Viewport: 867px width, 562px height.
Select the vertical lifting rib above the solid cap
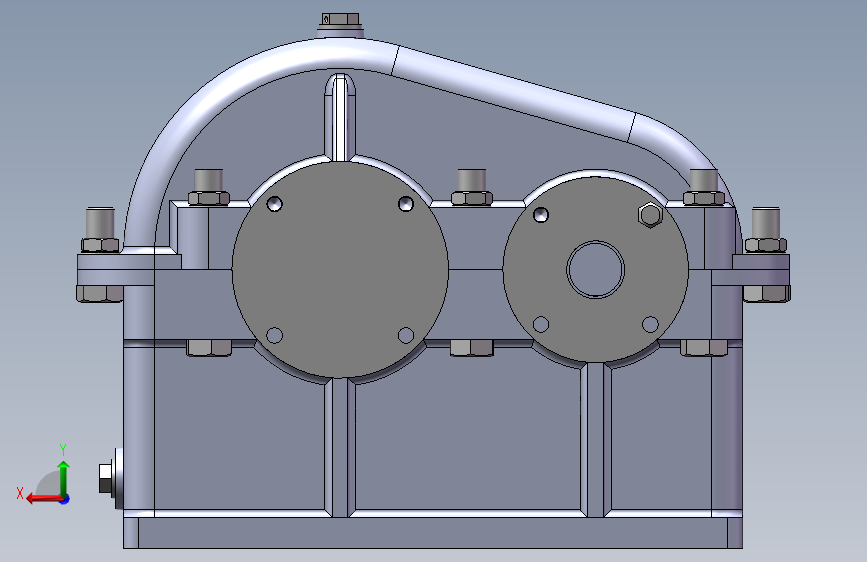[x=340, y=117]
